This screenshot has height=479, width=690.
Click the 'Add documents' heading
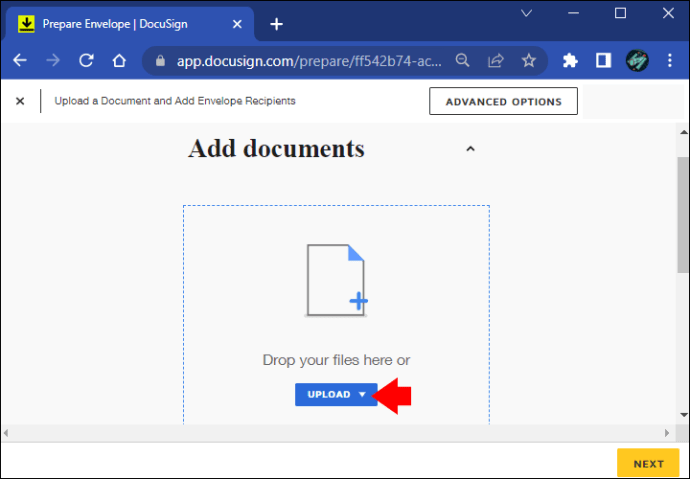pos(276,149)
